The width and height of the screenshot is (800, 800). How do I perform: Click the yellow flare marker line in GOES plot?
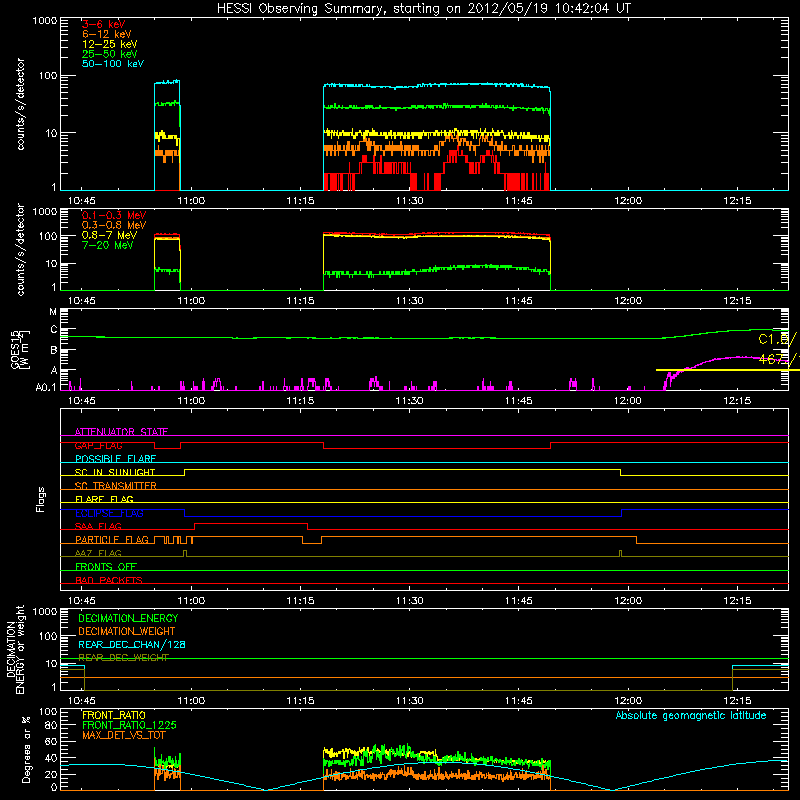pos(728,369)
